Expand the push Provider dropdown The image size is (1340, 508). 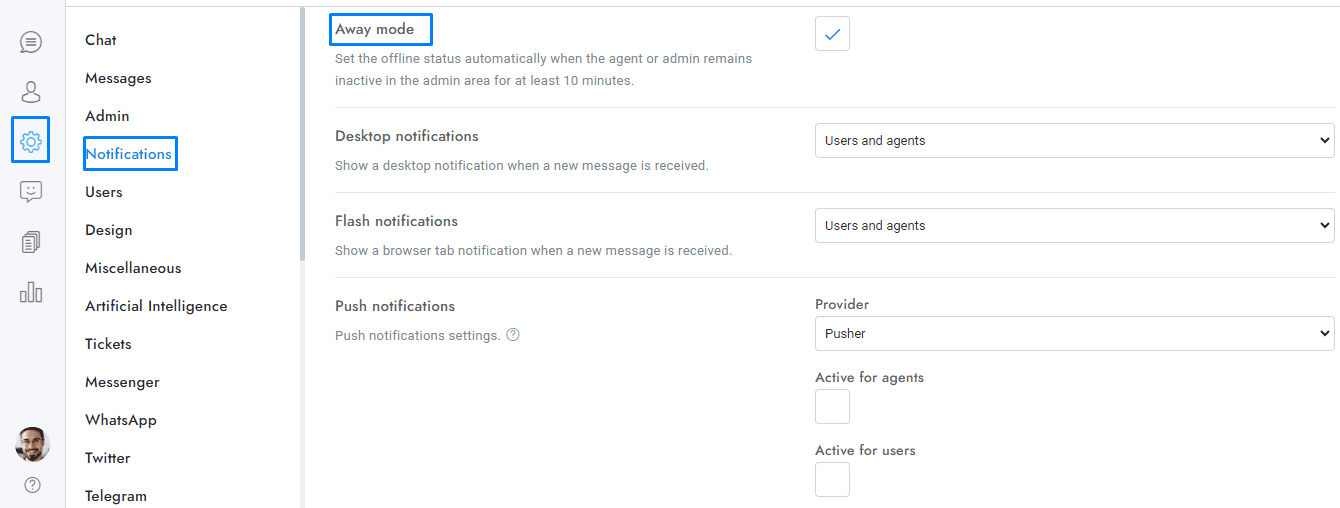[x=1074, y=334]
